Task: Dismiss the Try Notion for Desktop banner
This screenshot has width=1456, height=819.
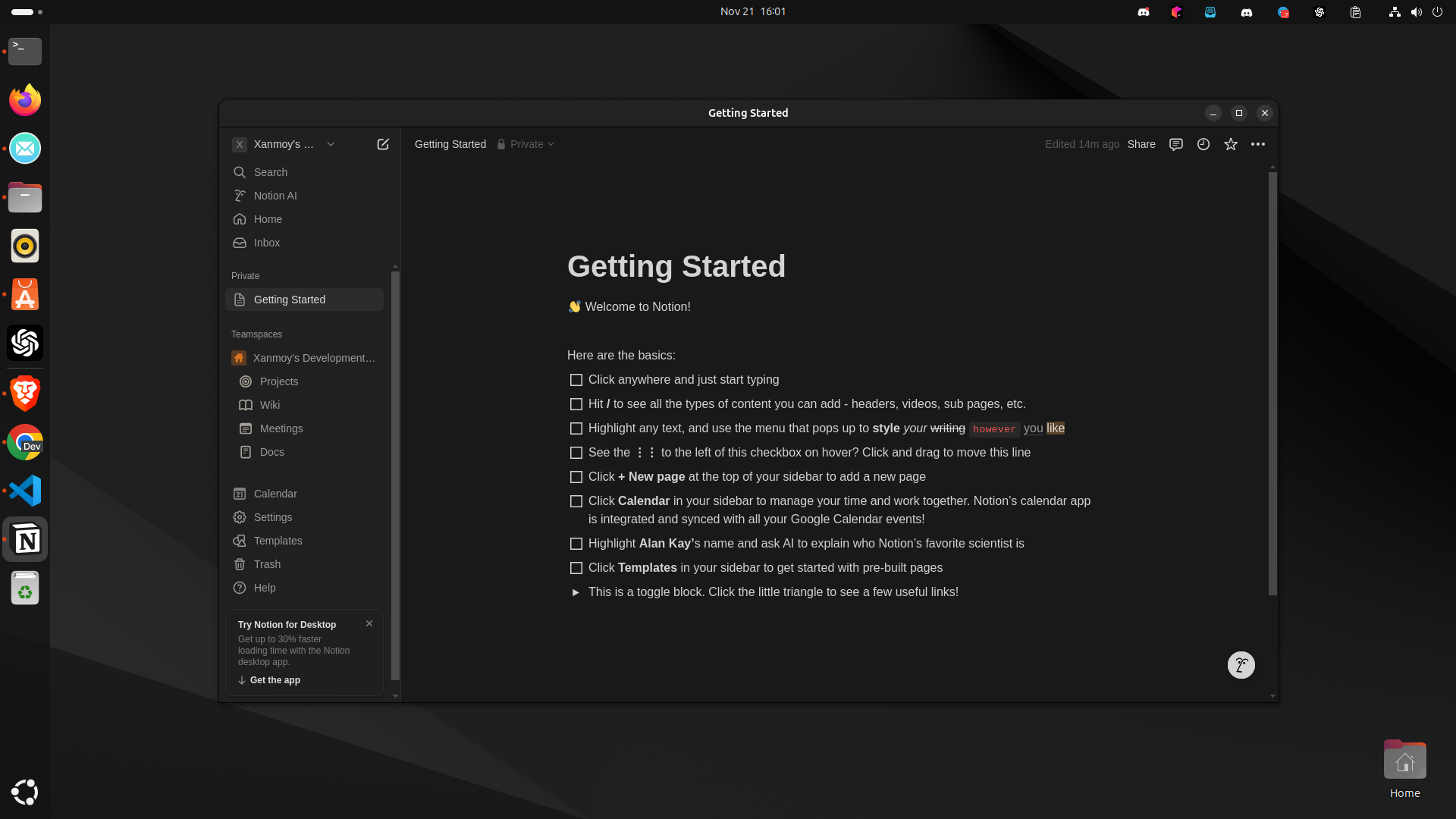Action: 369,623
